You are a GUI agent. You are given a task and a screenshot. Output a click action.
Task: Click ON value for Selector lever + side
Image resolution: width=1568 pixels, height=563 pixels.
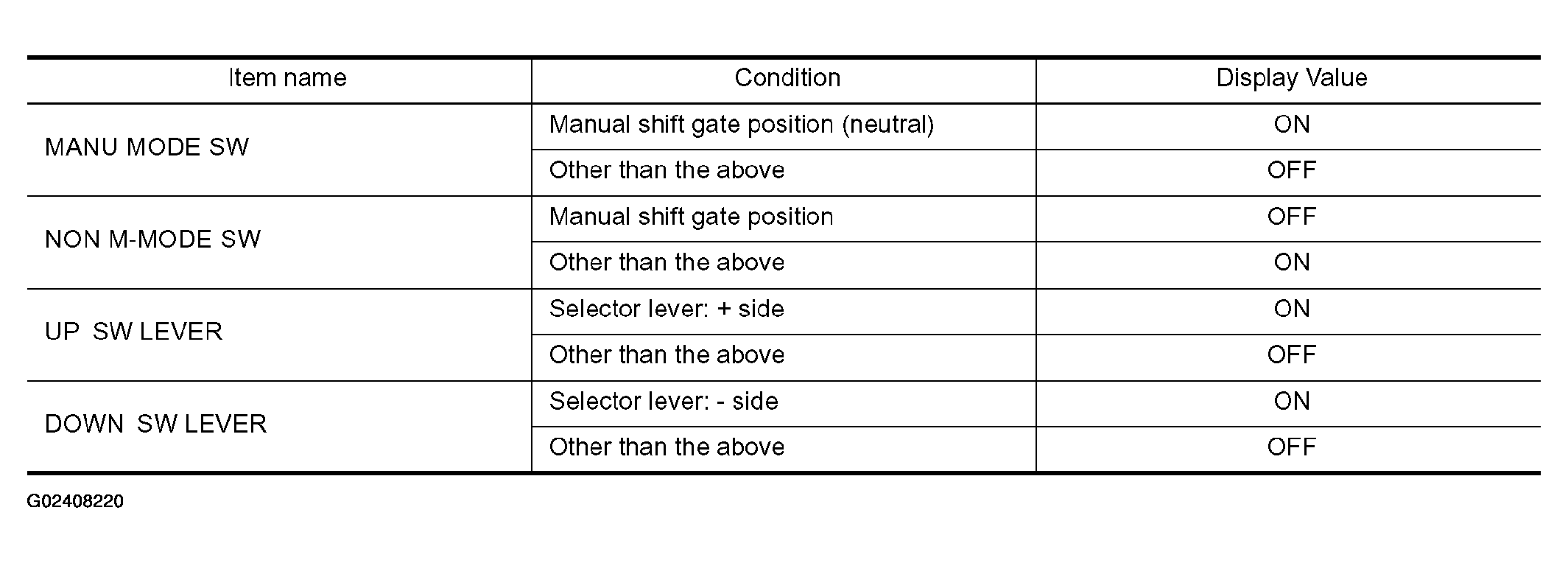pyautogui.click(x=1291, y=309)
